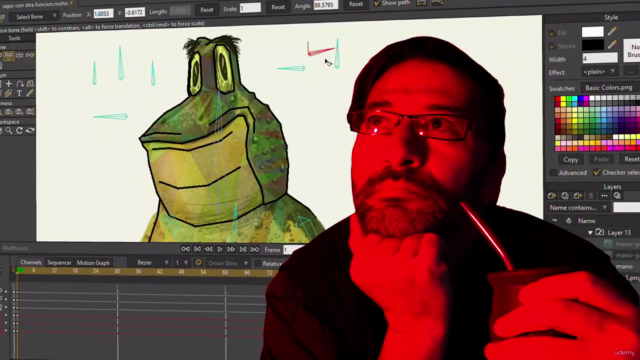Open the Basic Colors.png swatches dropdown

(611, 87)
